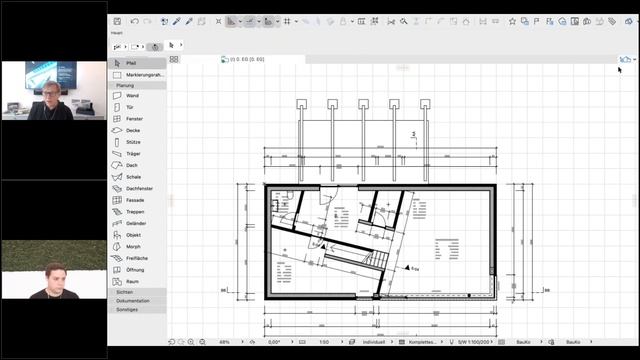The width and height of the screenshot is (640, 360).
Task: Click the star favorites icon in toolbar
Action: [512, 21]
